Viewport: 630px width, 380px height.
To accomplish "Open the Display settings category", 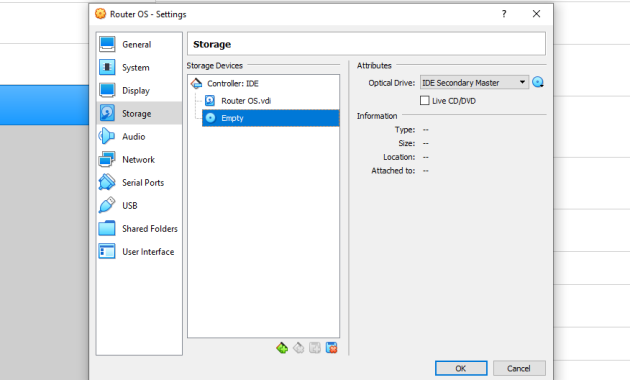I will [139, 90].
